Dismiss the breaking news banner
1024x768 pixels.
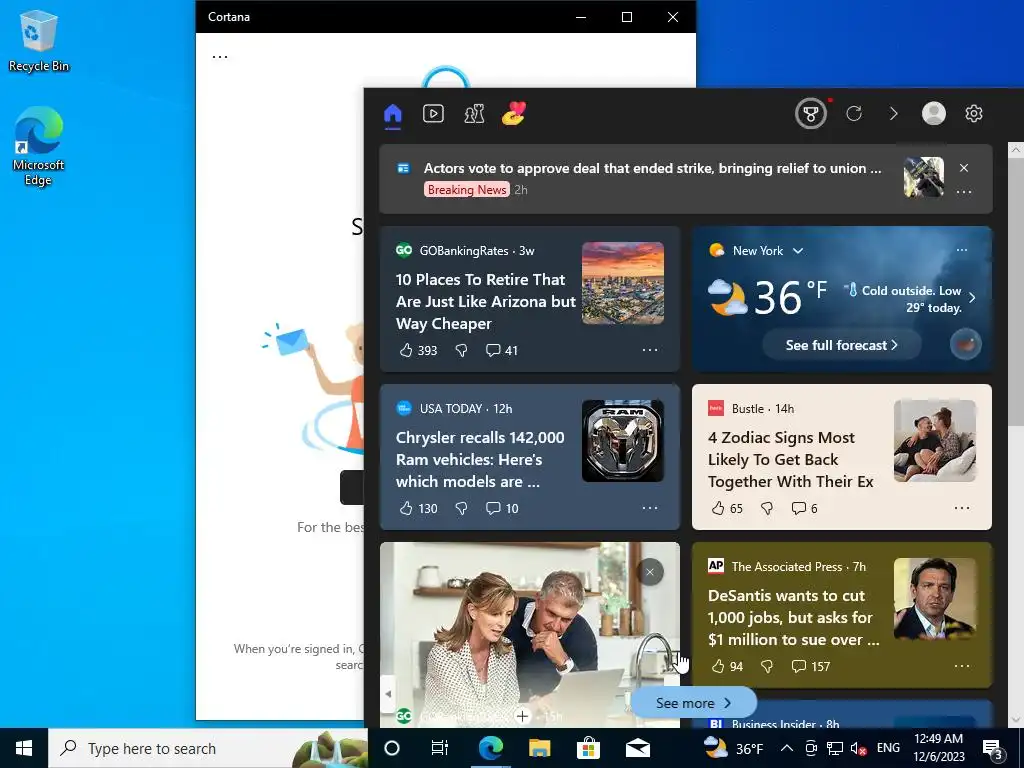[964, 168]
